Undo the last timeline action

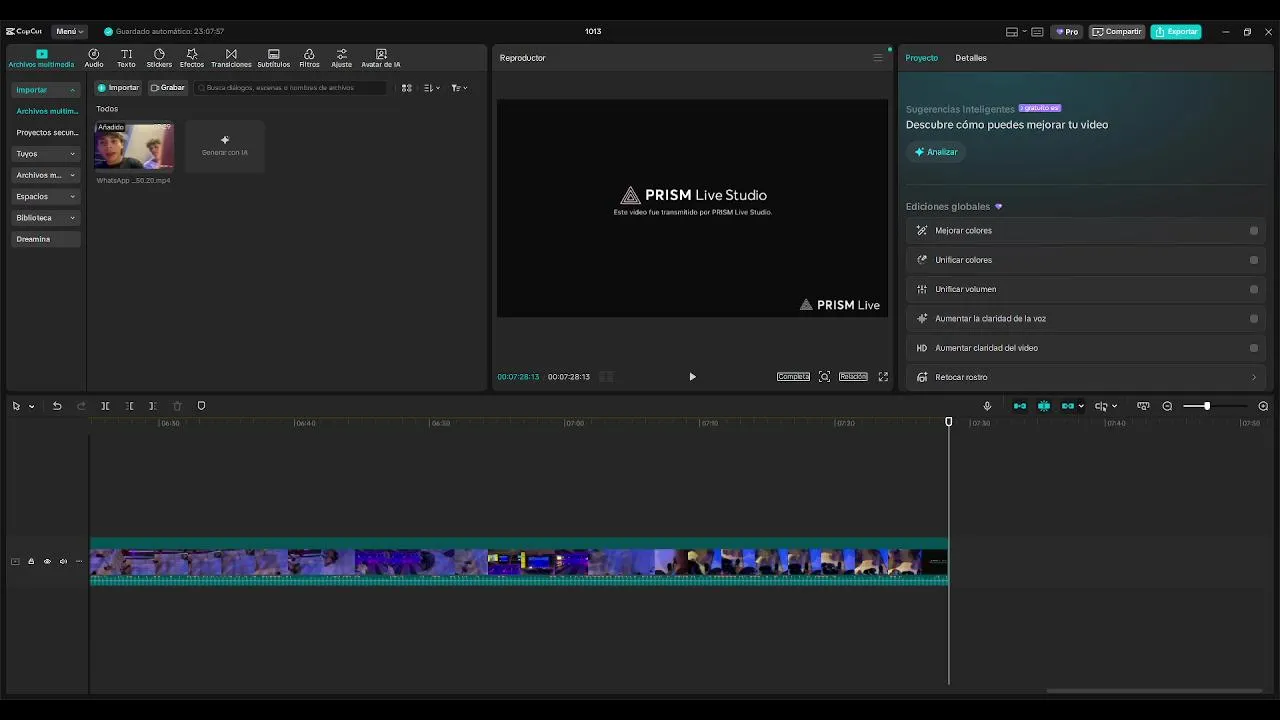[x=57, y=406]
